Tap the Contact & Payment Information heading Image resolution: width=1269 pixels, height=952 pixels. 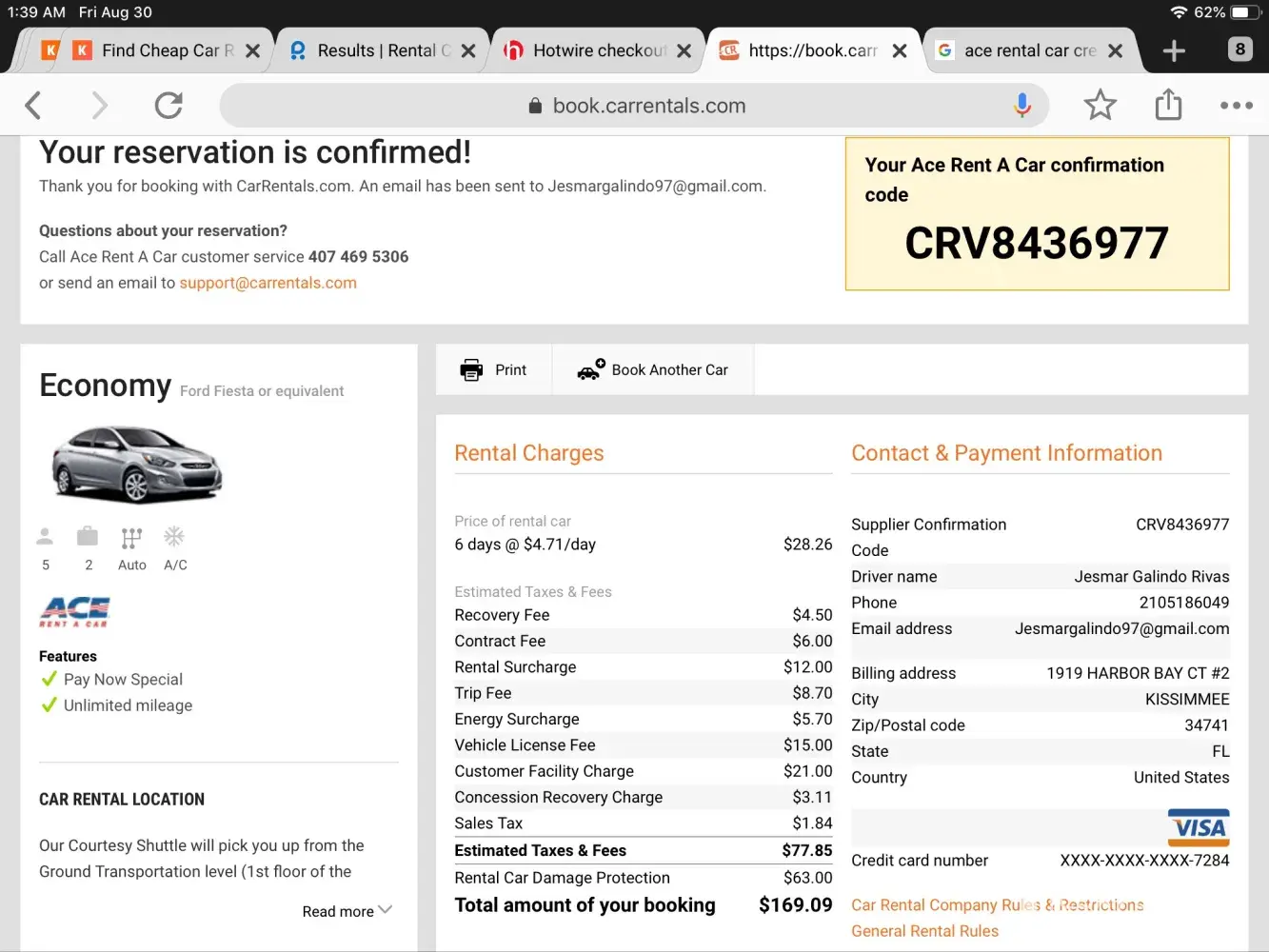(1007, 453)
